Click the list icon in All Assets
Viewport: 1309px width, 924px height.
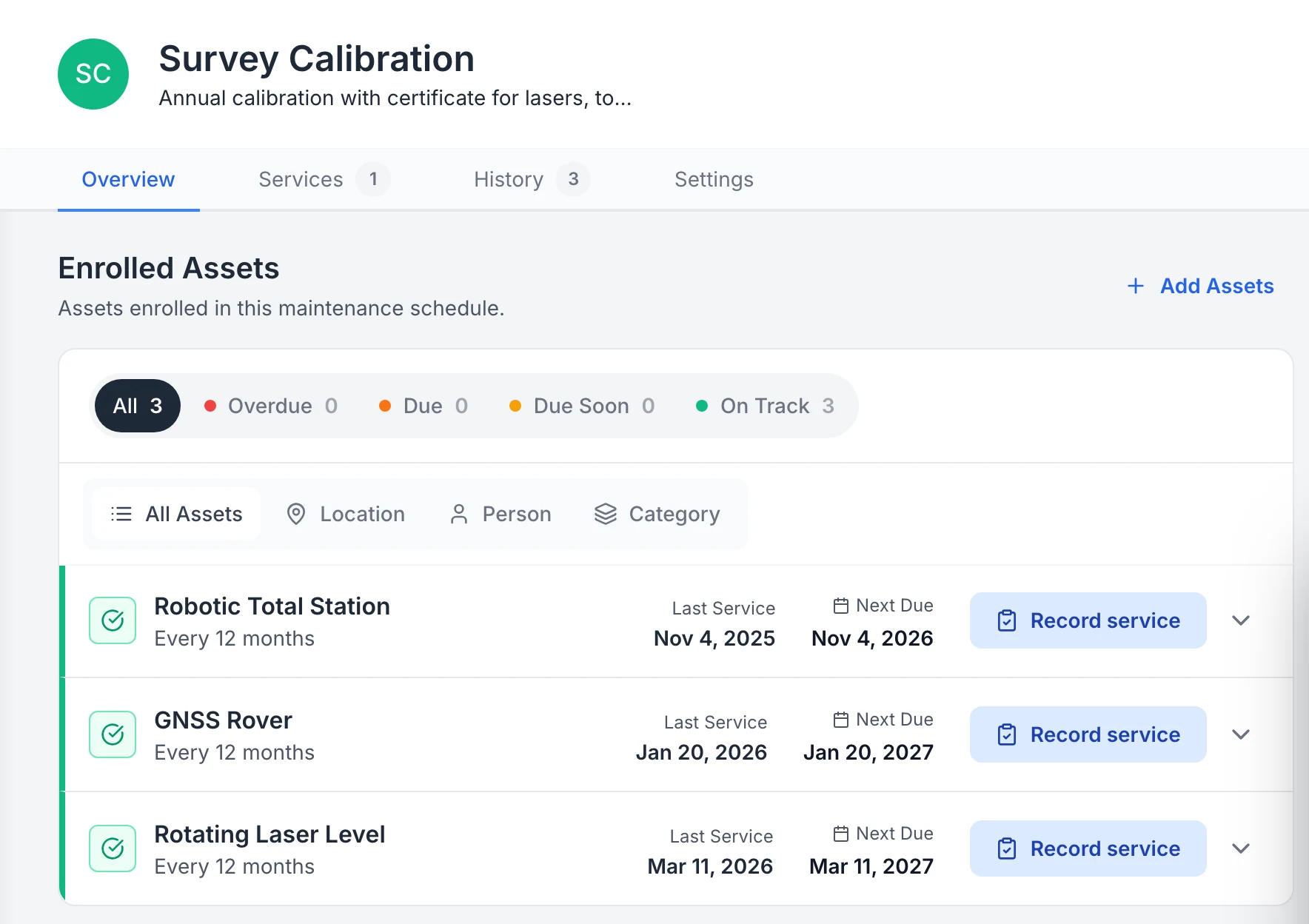coord(121,514)
